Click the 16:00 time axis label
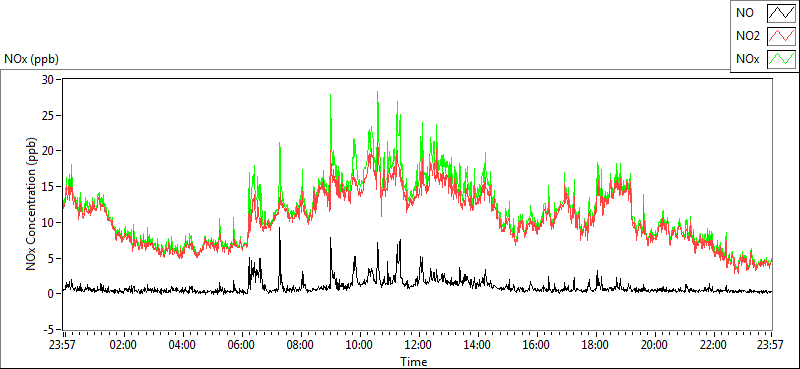Image resolution: width=800 pixels, height=369 pixels. point(536,344)
